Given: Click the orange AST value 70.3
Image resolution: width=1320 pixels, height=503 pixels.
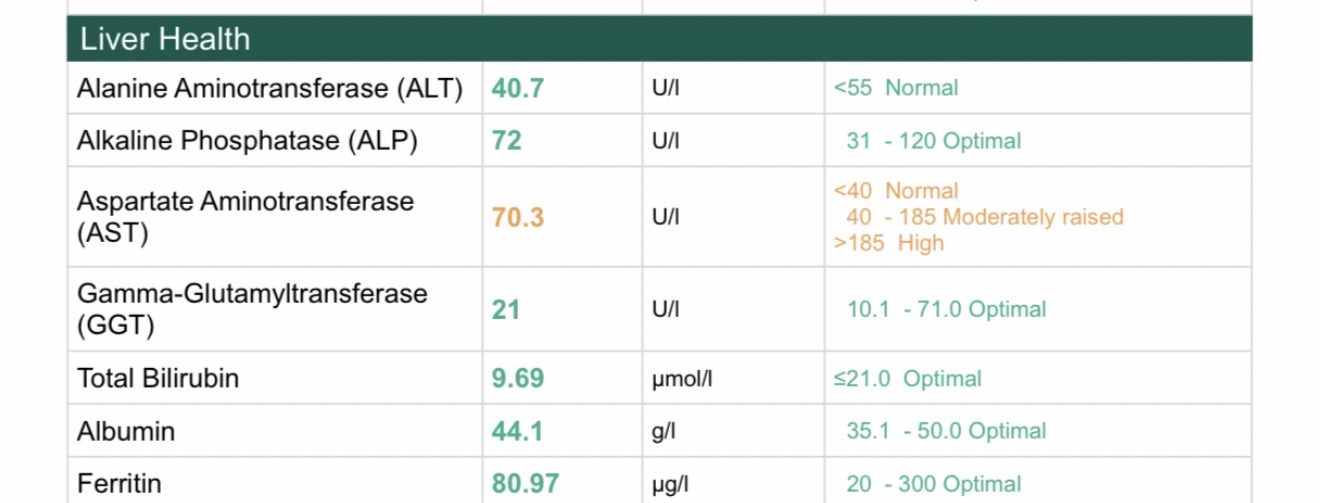Looking at the screenshot, I should (x=517, y=217).
